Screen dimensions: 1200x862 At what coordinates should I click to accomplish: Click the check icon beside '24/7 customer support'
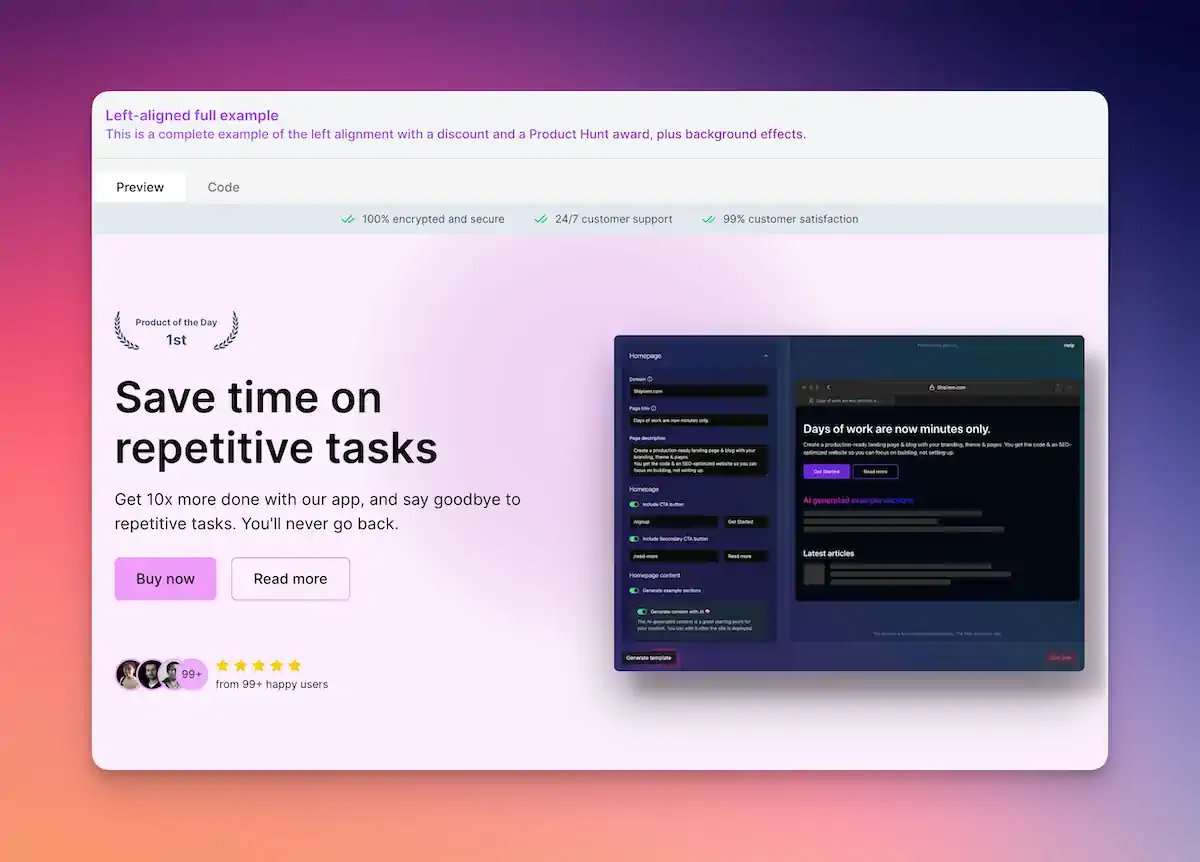pyautogui.click(x=540, y=219)
